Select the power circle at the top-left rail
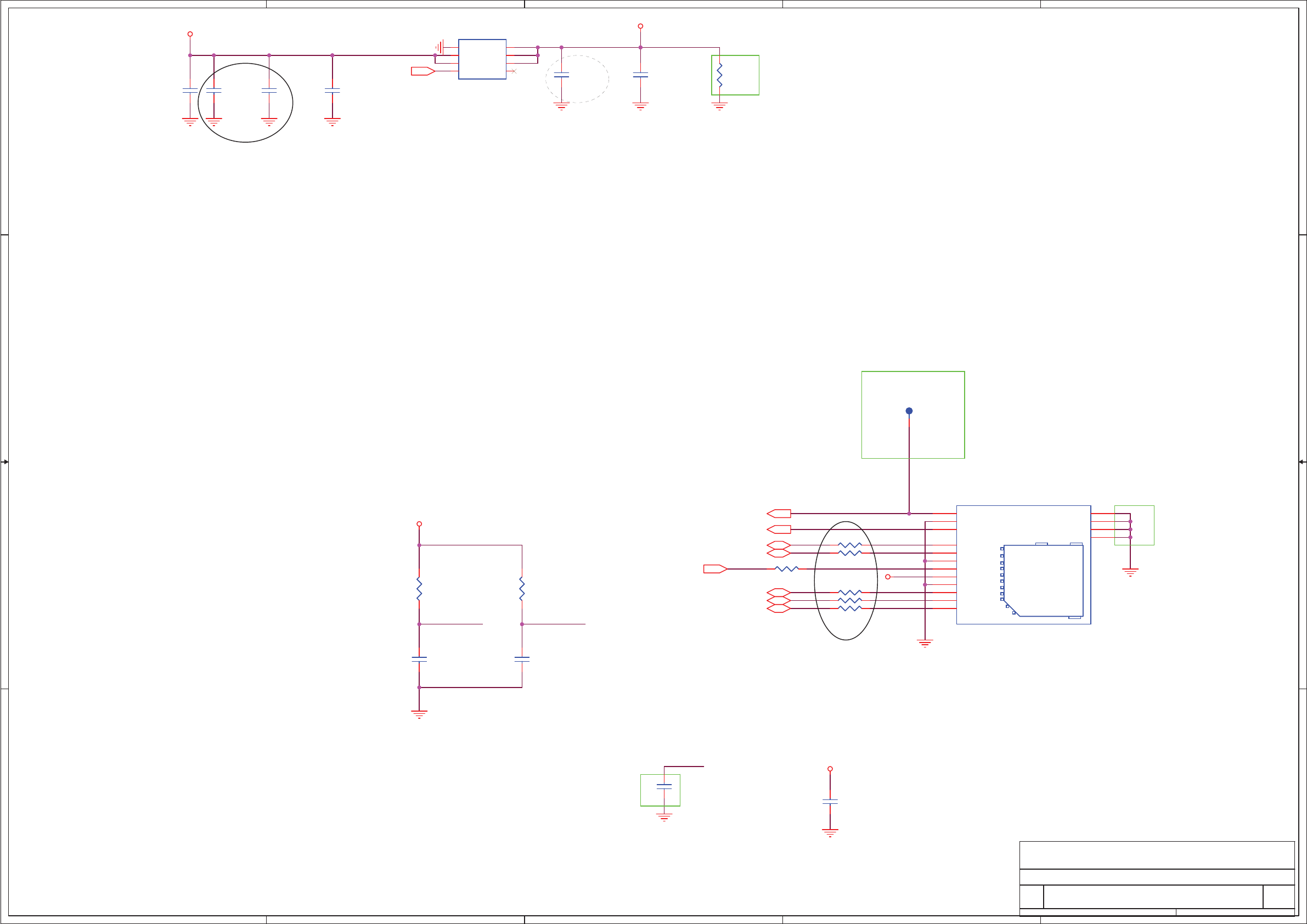The height and width of the screenshot is (924, 1307). click(x=190, y=34)
